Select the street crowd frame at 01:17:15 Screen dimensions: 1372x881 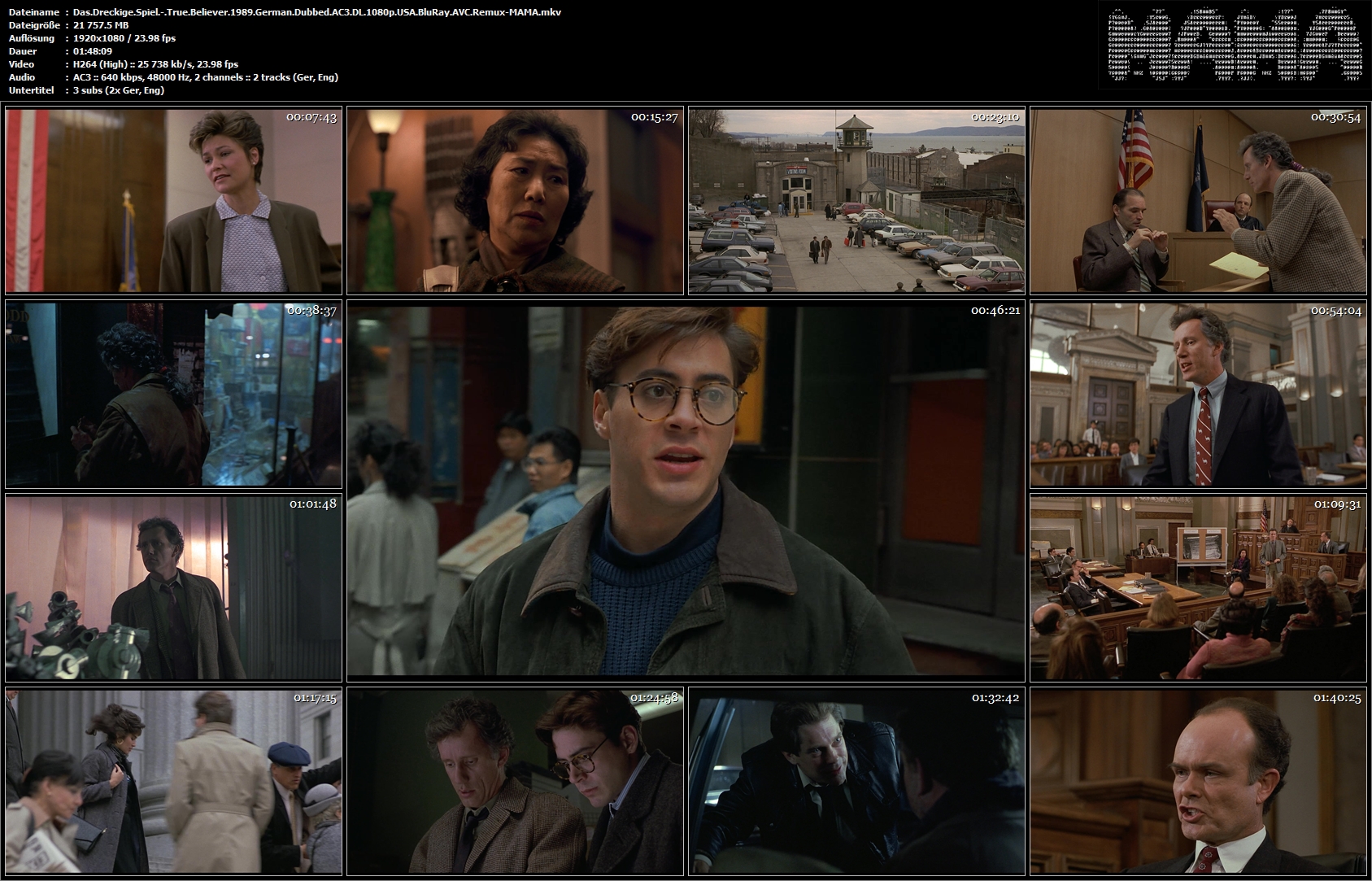(173, 782)
